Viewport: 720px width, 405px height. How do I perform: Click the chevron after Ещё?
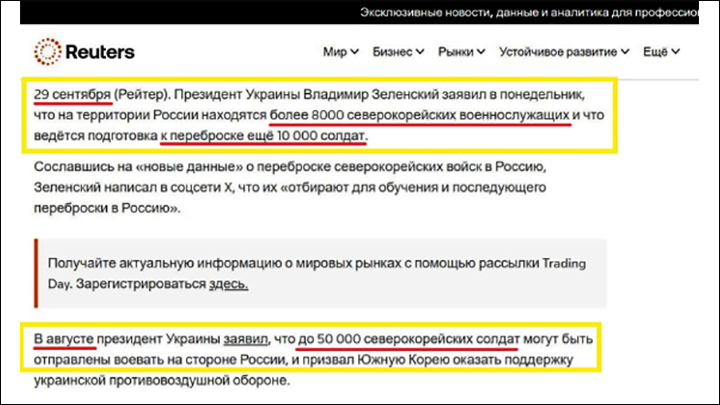tap(675, 52)
